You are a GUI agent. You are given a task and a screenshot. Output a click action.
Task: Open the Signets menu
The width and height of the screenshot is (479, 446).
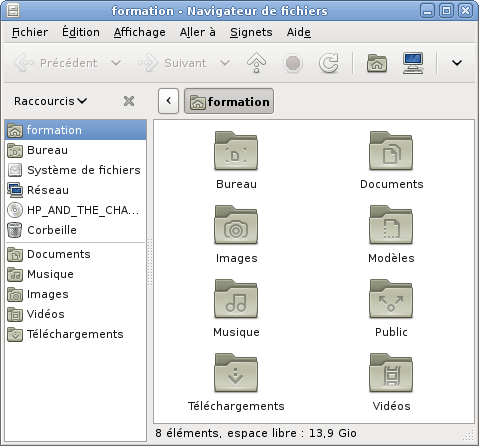tap(251, 32)
